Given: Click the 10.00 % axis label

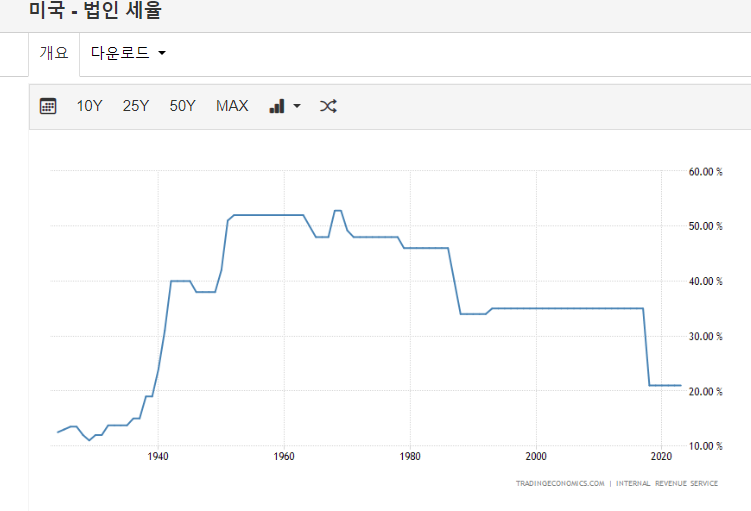Looking at the screenshot, I should click(705, 446).
